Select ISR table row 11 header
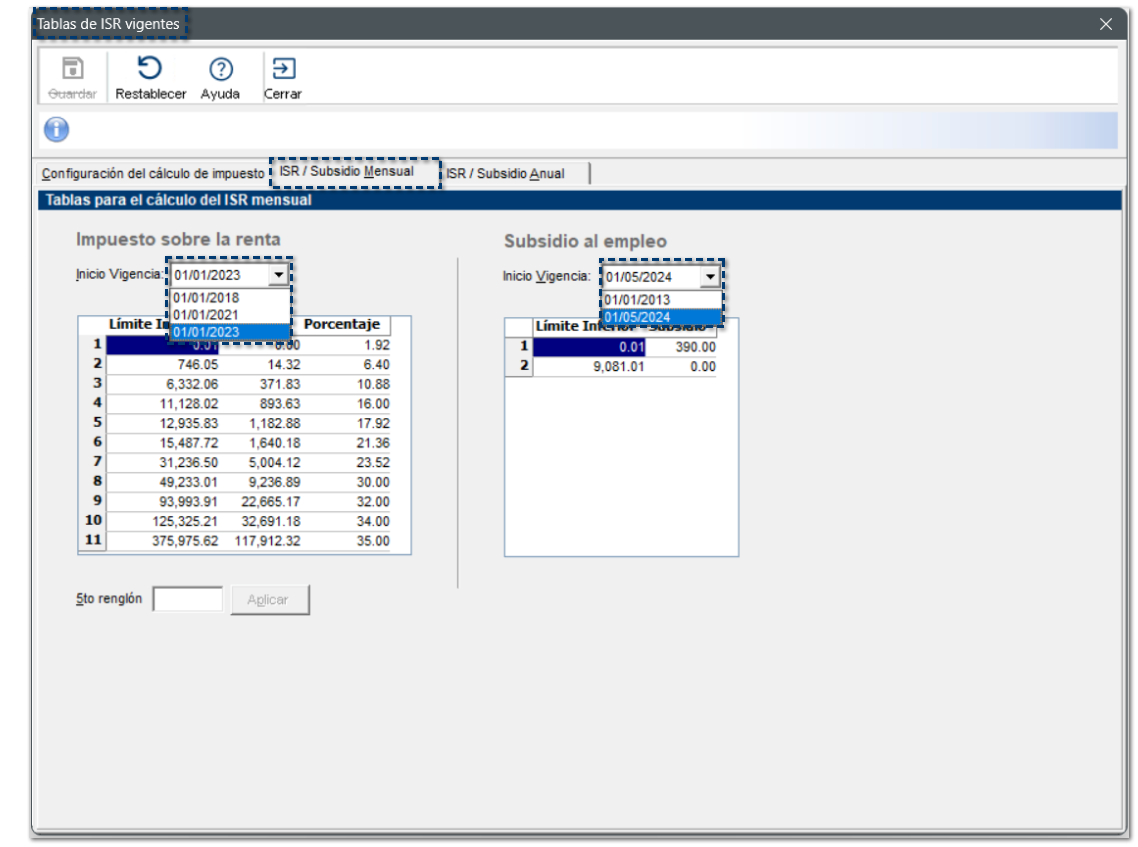This screenshot has width=1138, height=847. pos(92,541)
